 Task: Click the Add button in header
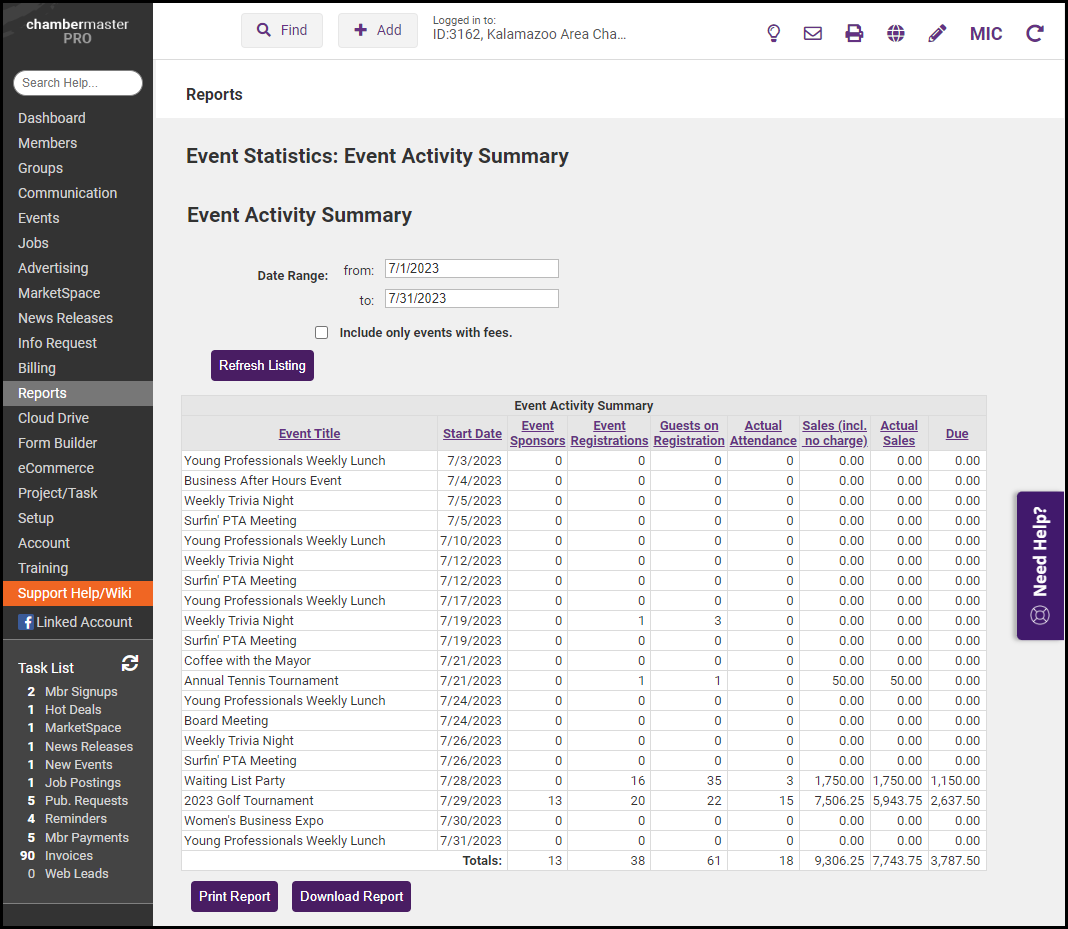point(378,31)
